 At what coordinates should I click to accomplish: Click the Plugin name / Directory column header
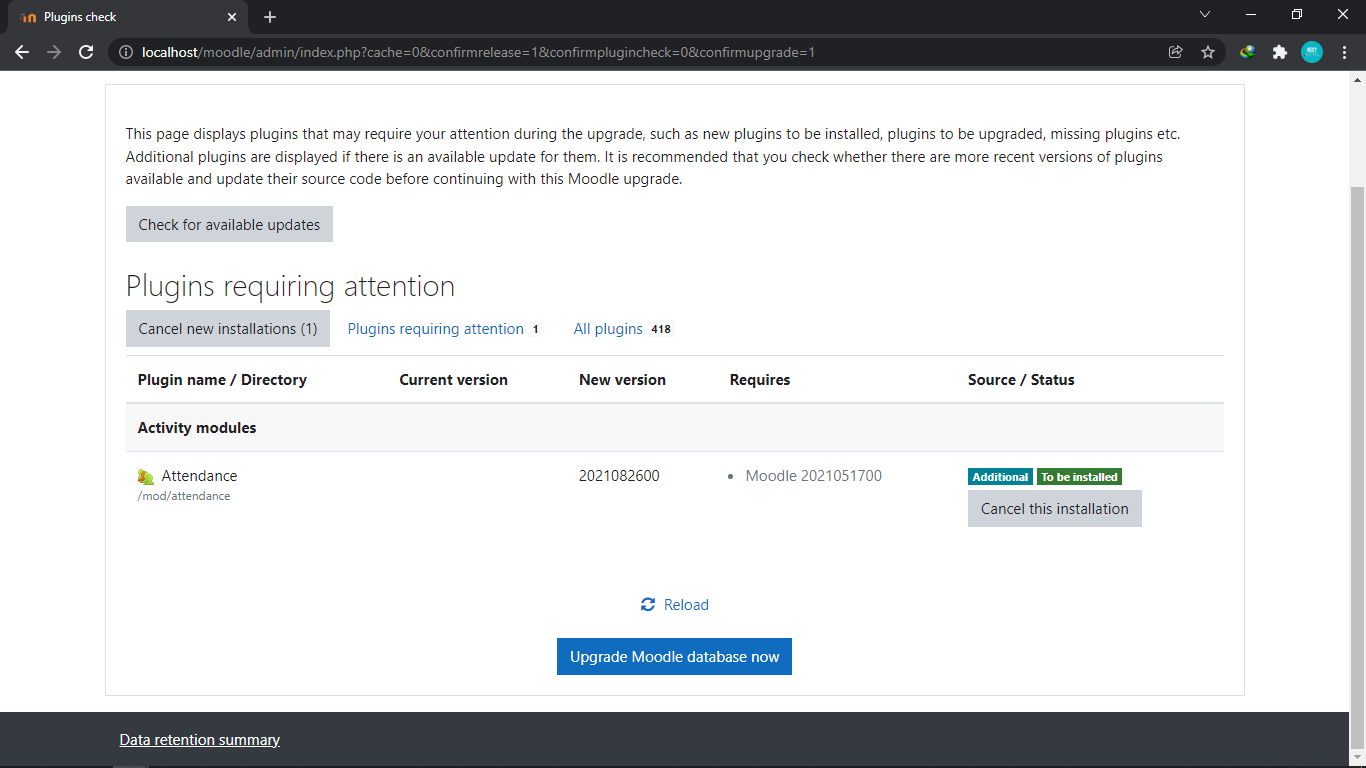coord(222,380)
